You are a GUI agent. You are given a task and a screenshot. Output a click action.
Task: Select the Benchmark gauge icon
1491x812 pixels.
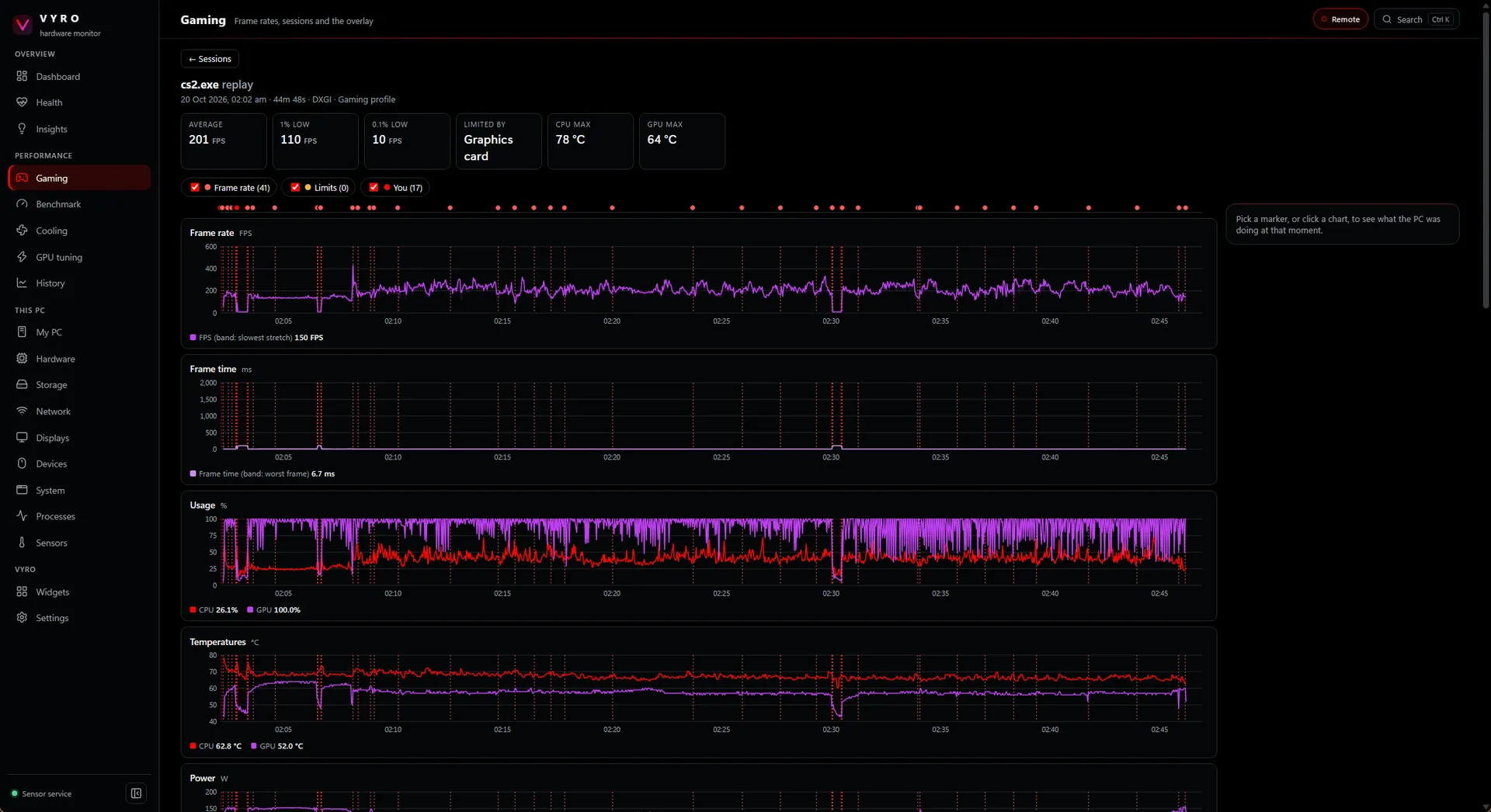(x=22, y=204)
